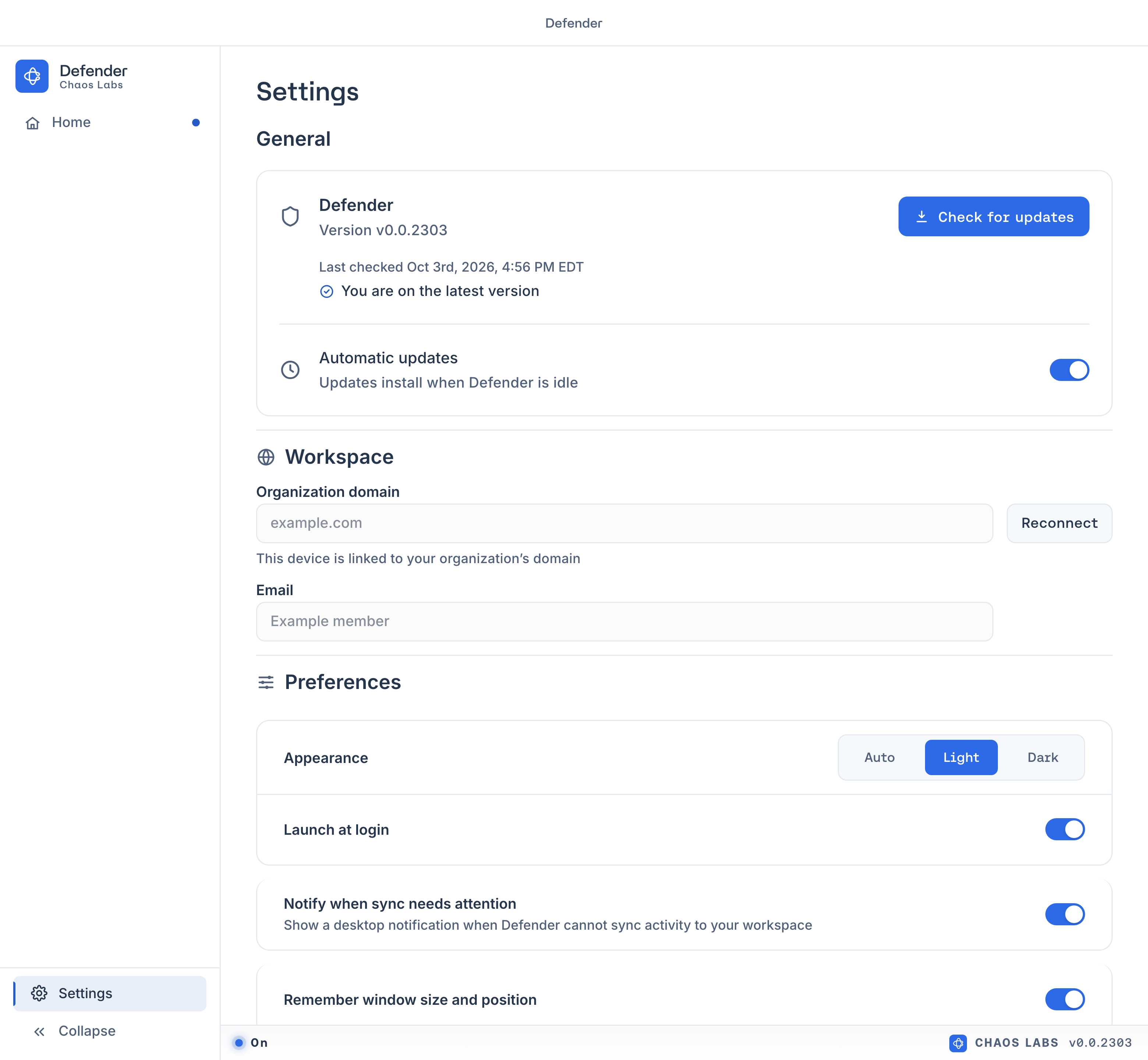Click the shield icon next to Defender version

[290, 217]
